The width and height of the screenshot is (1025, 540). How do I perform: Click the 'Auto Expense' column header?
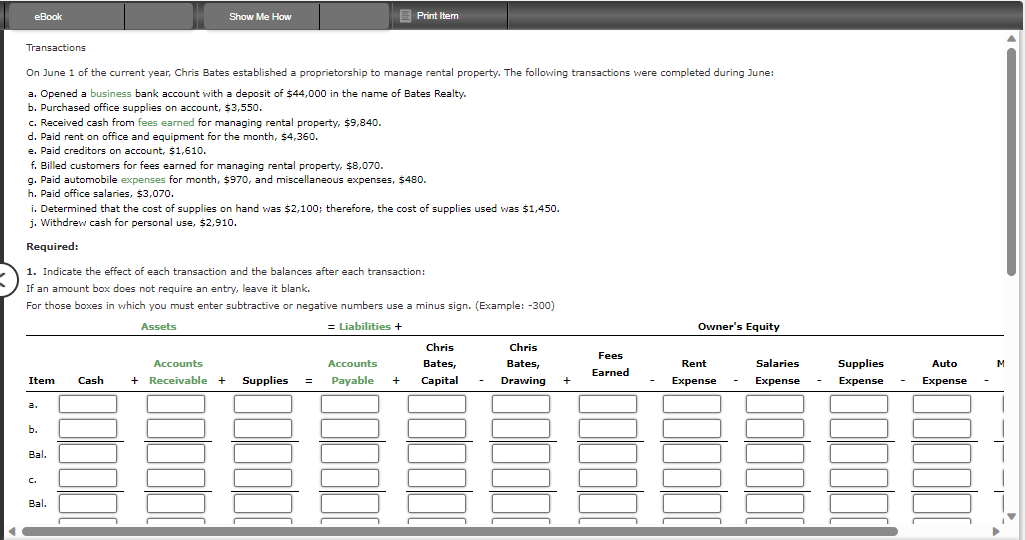coord(944,372)
